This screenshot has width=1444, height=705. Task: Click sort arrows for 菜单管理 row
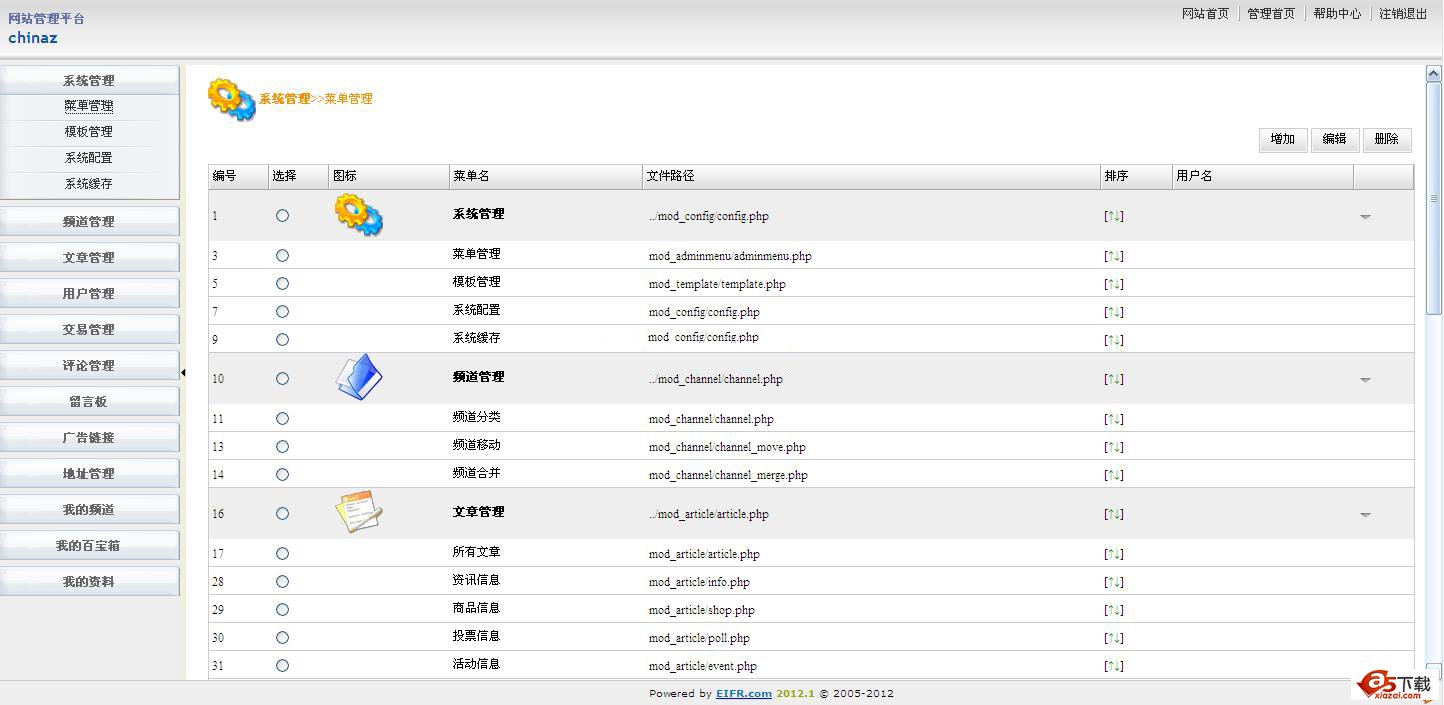pyautogui.click(x=1113, y=256)
